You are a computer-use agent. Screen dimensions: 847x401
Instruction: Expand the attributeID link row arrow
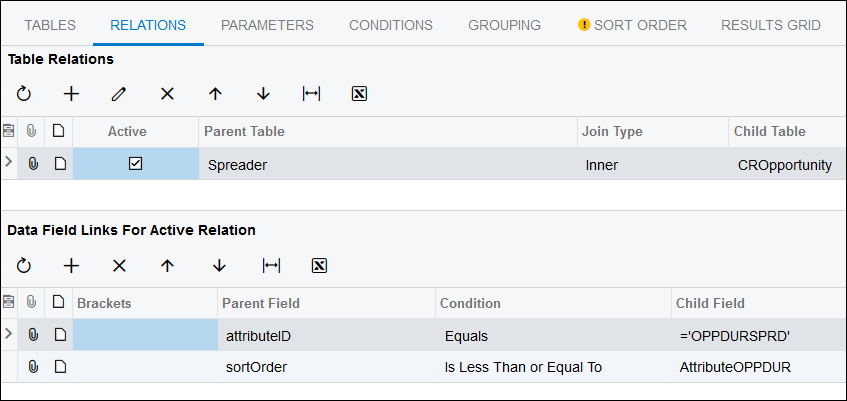[8, 333]
